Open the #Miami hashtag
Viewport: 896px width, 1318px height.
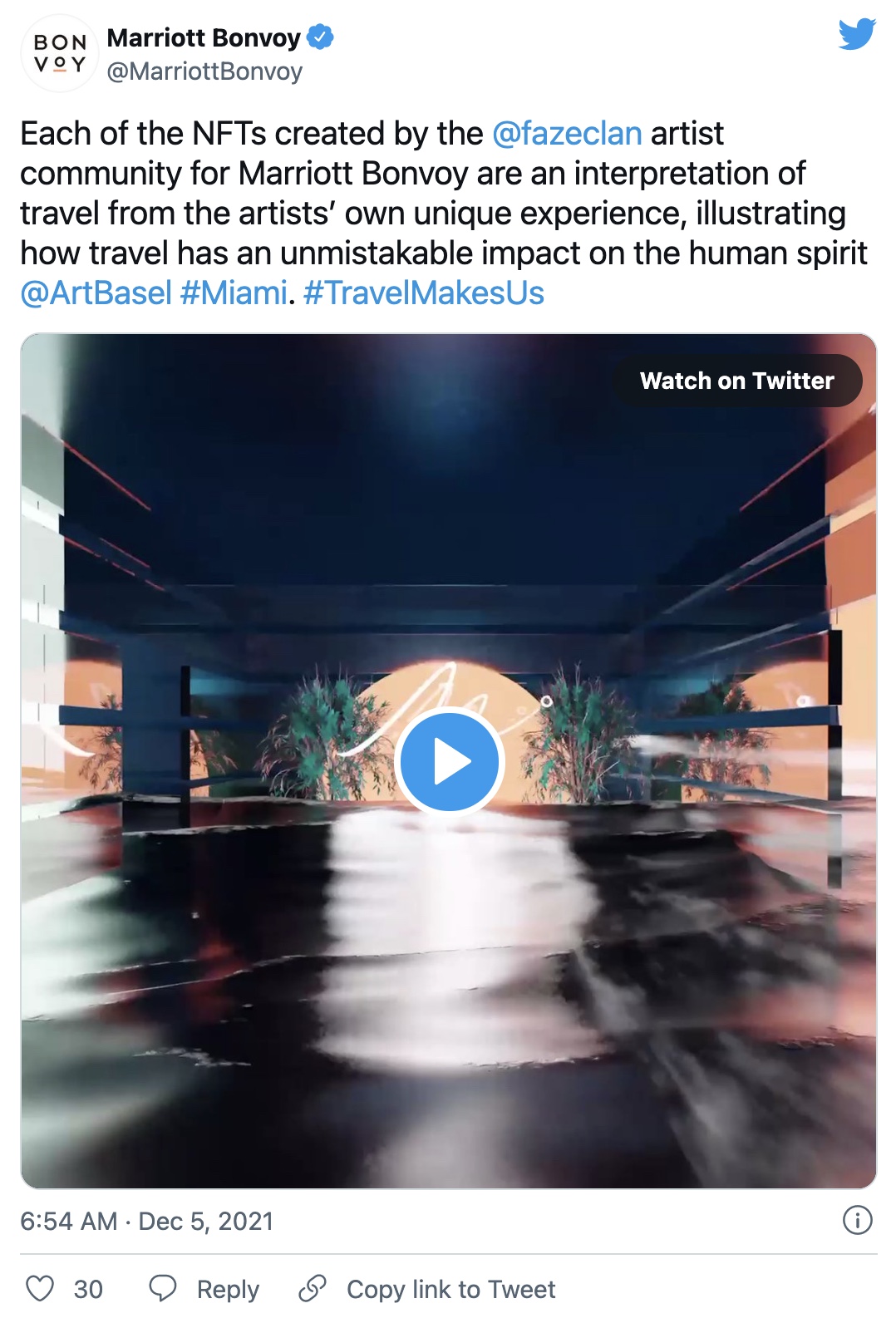[233, 293]
